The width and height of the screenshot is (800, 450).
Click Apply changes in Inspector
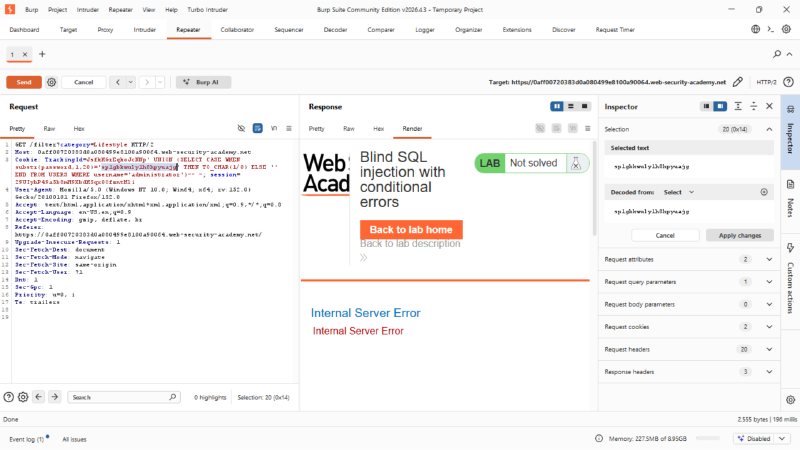[740, 235]
